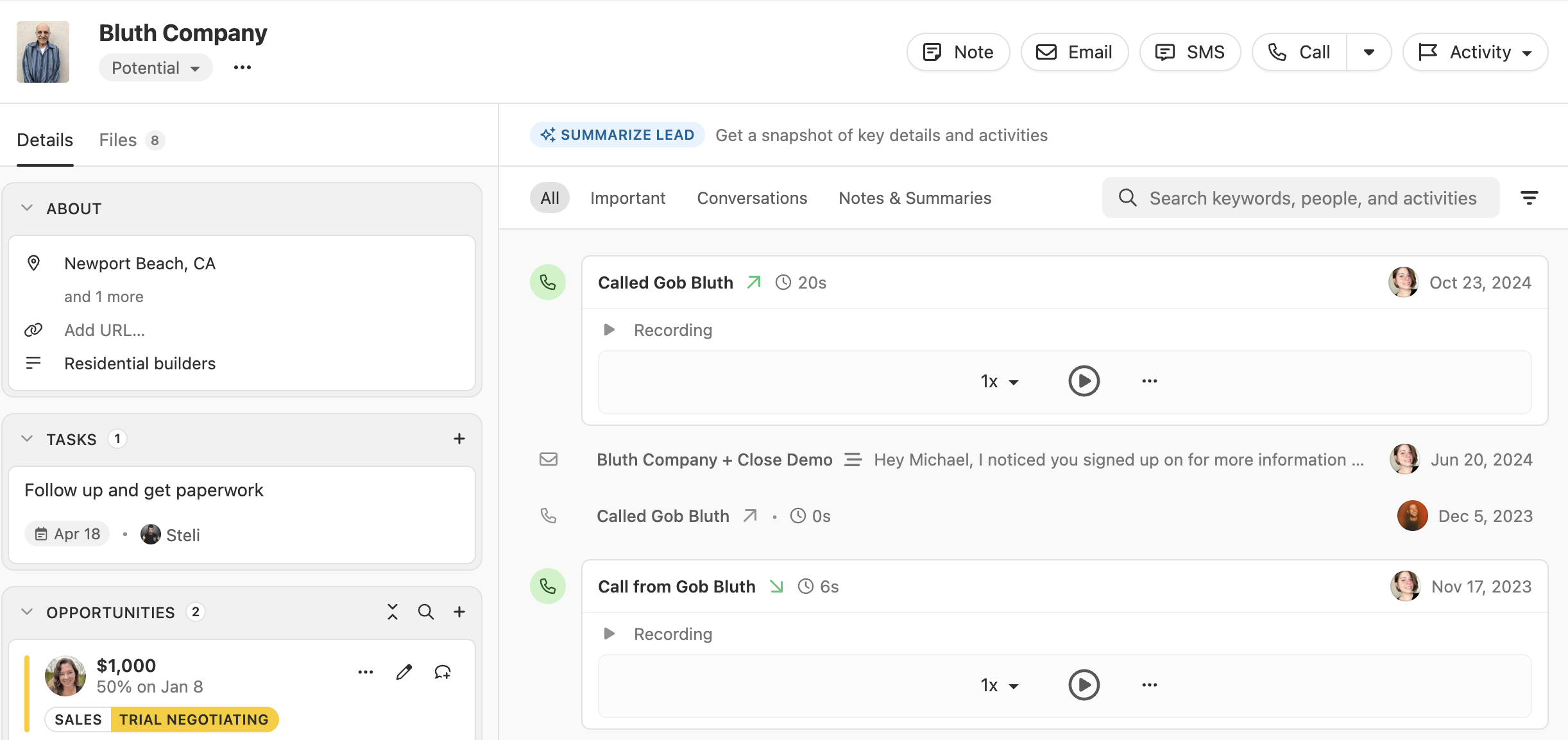The image size is (1568, 740).
Task: Click the Bluth Company profile photo
Action: pos(43,52)
